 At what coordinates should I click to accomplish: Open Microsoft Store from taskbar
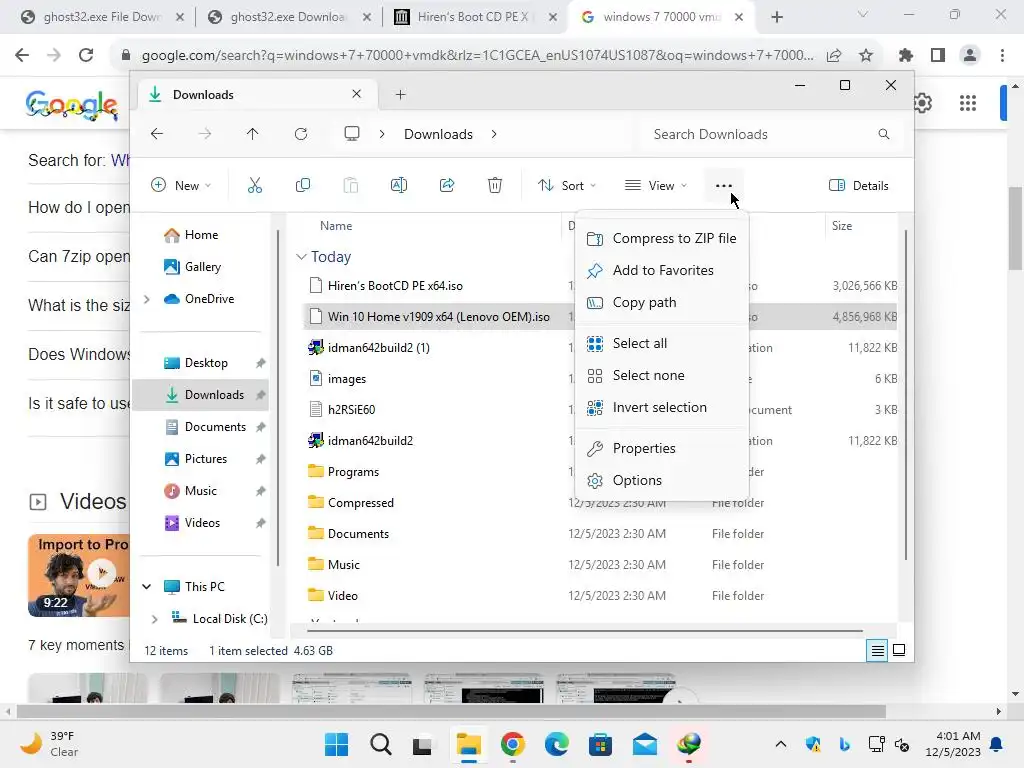pos(600,744)
